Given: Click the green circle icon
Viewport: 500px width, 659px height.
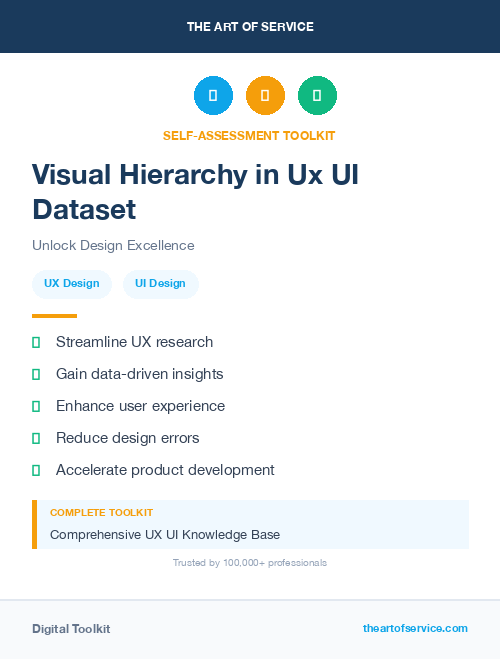Looking at the screenshot, I should point(317,95).
